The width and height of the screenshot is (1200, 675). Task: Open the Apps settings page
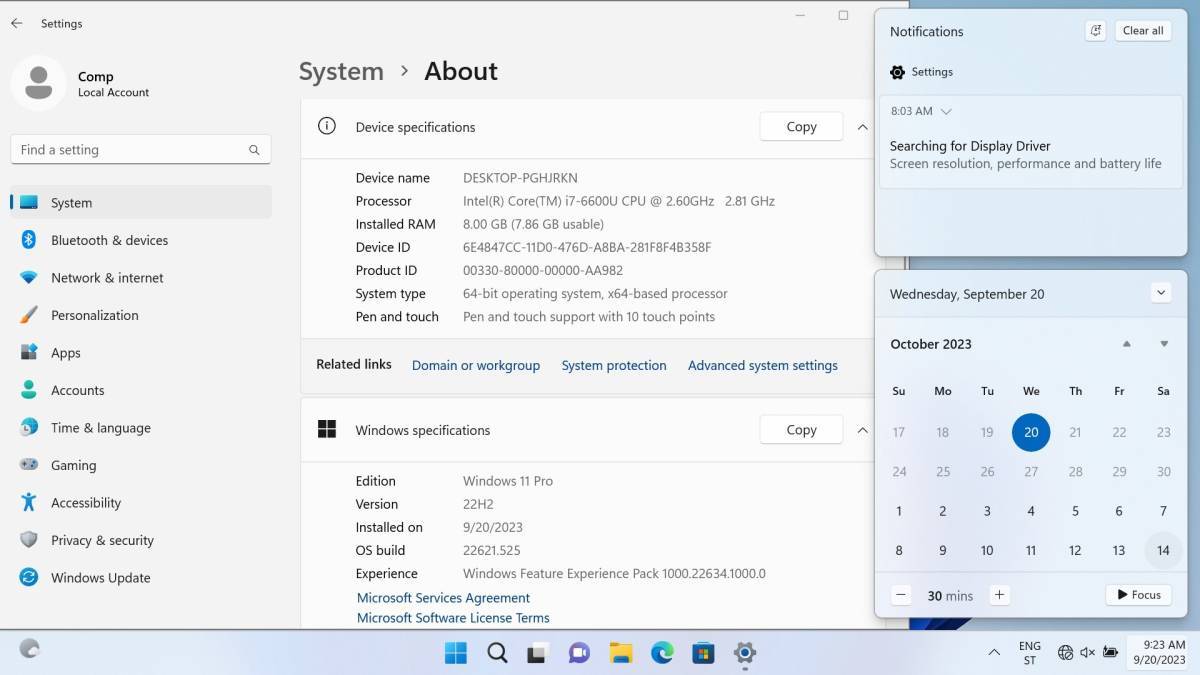click(141, 353)
